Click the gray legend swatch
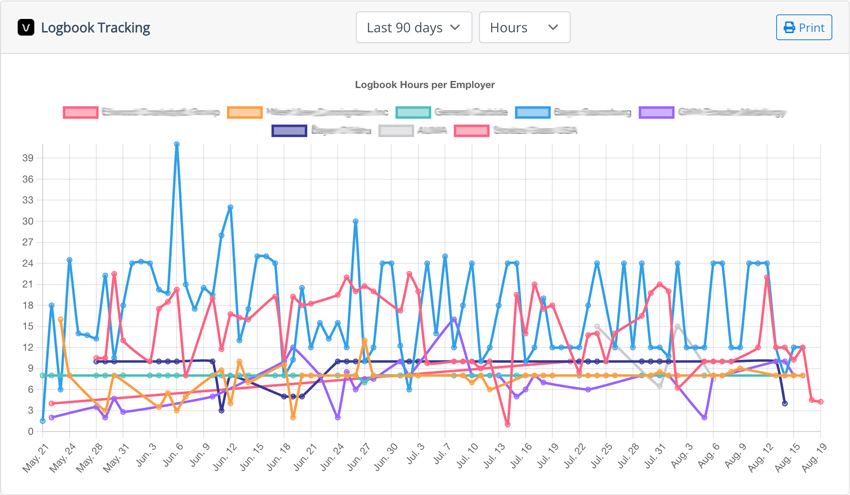This screenshot has width=850, height=495. (x=395, y=130)
